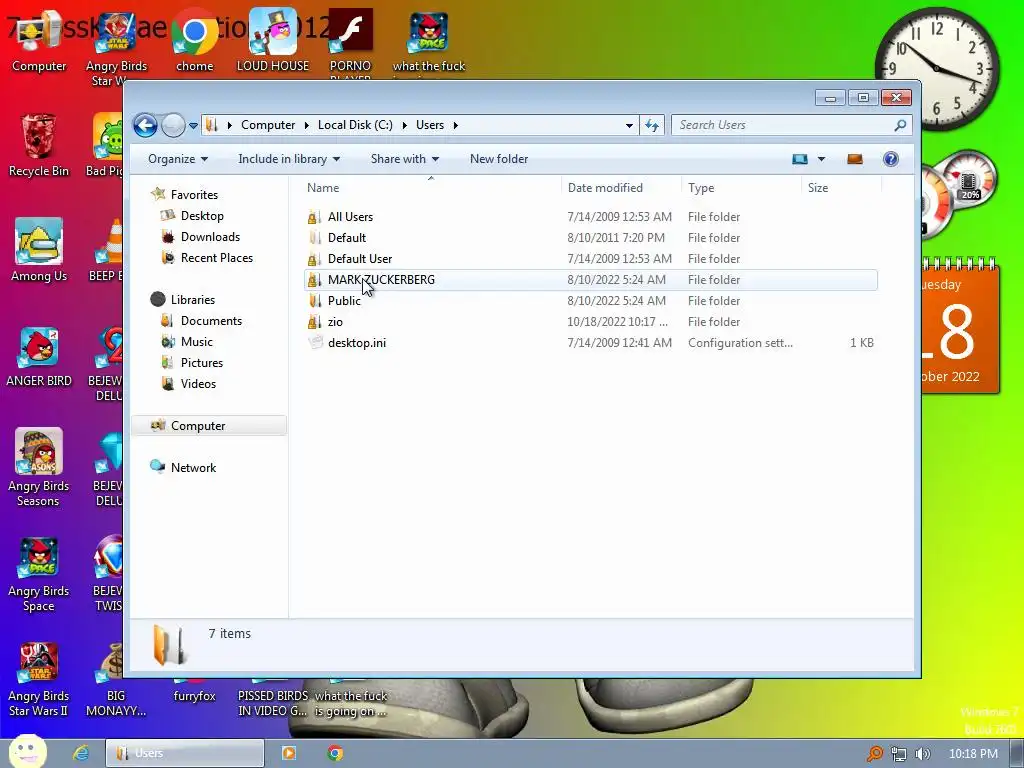Expand the address bar history dropdown
Screen dimensions: 1024x768
pos(629,125)
